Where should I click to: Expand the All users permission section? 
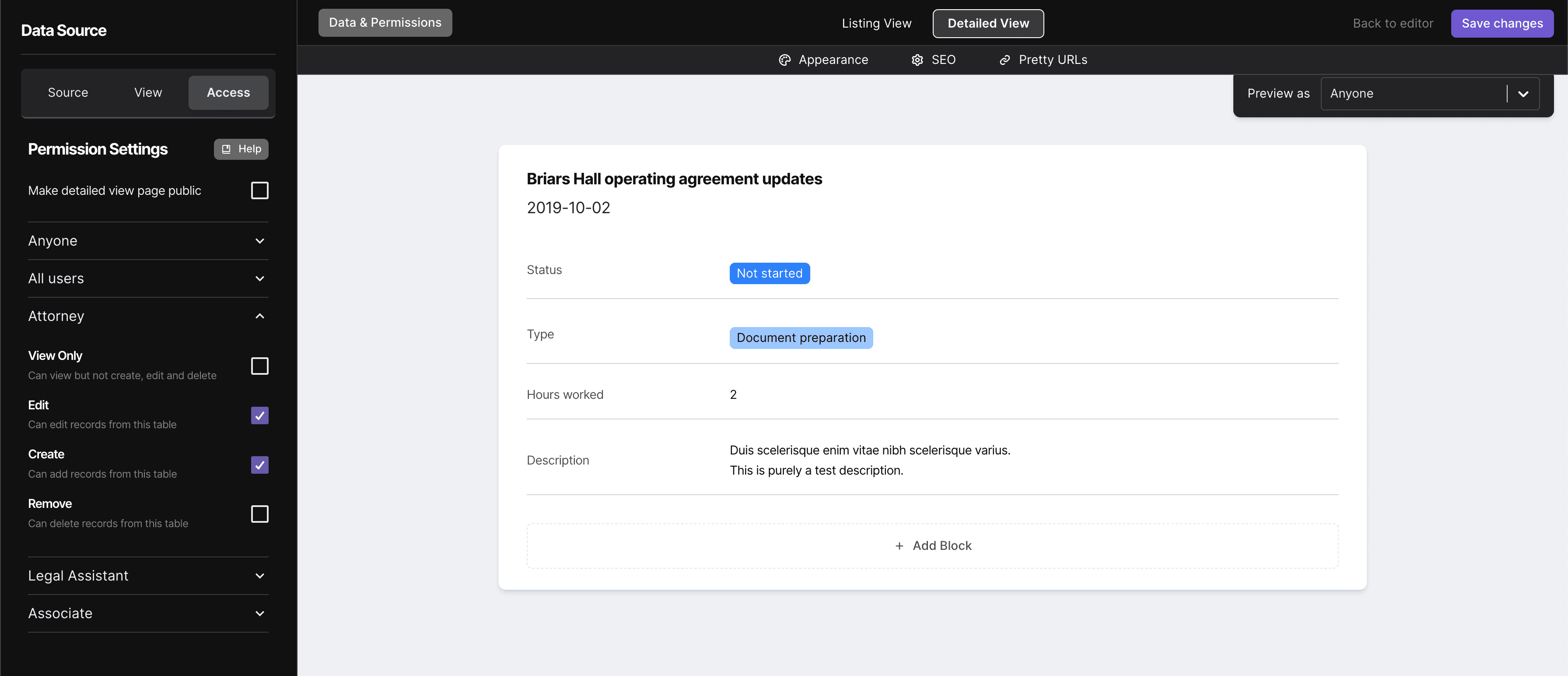tap(148, 279)
